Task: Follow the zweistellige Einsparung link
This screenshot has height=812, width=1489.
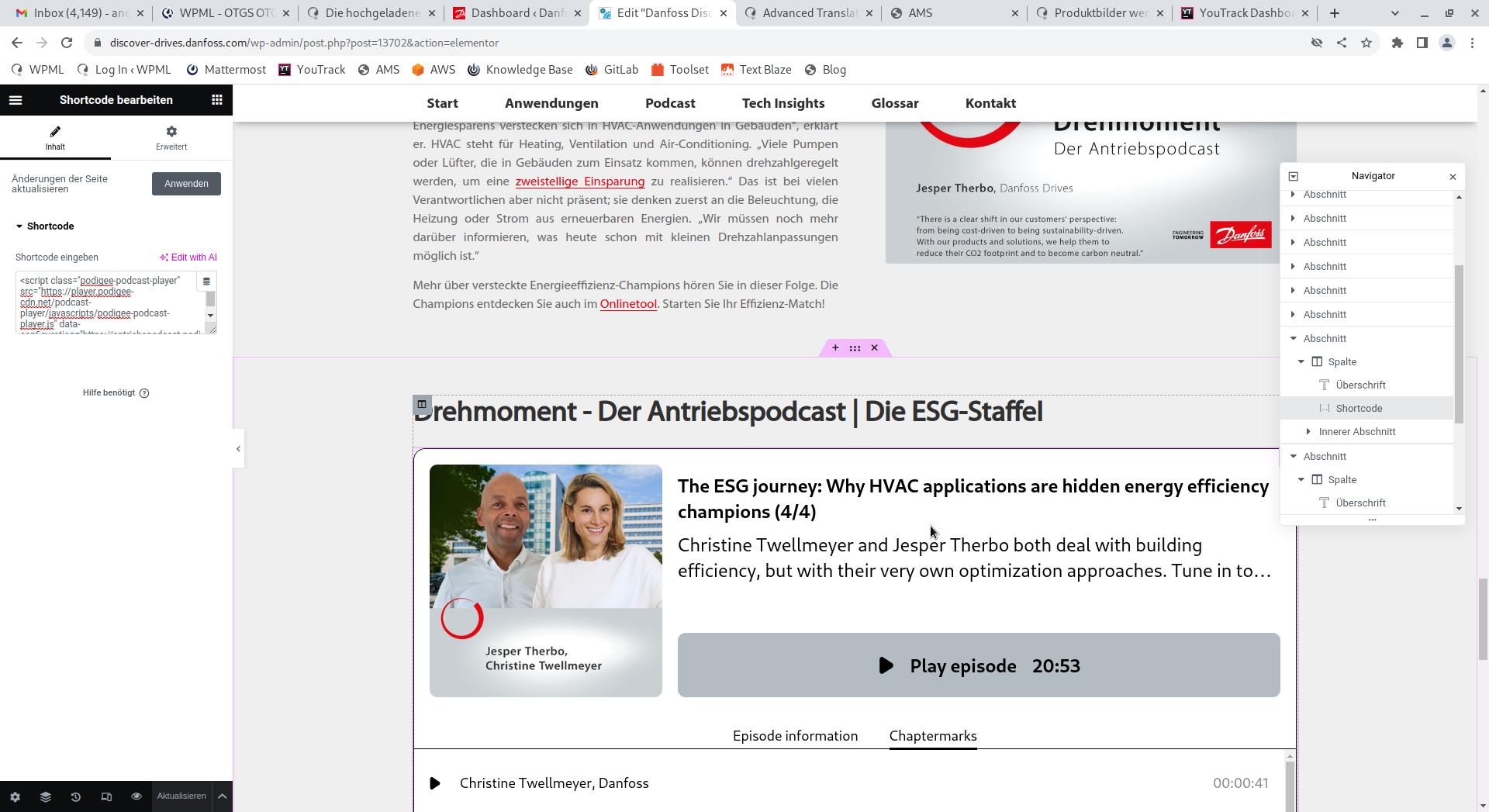Action: pos(580,181)
